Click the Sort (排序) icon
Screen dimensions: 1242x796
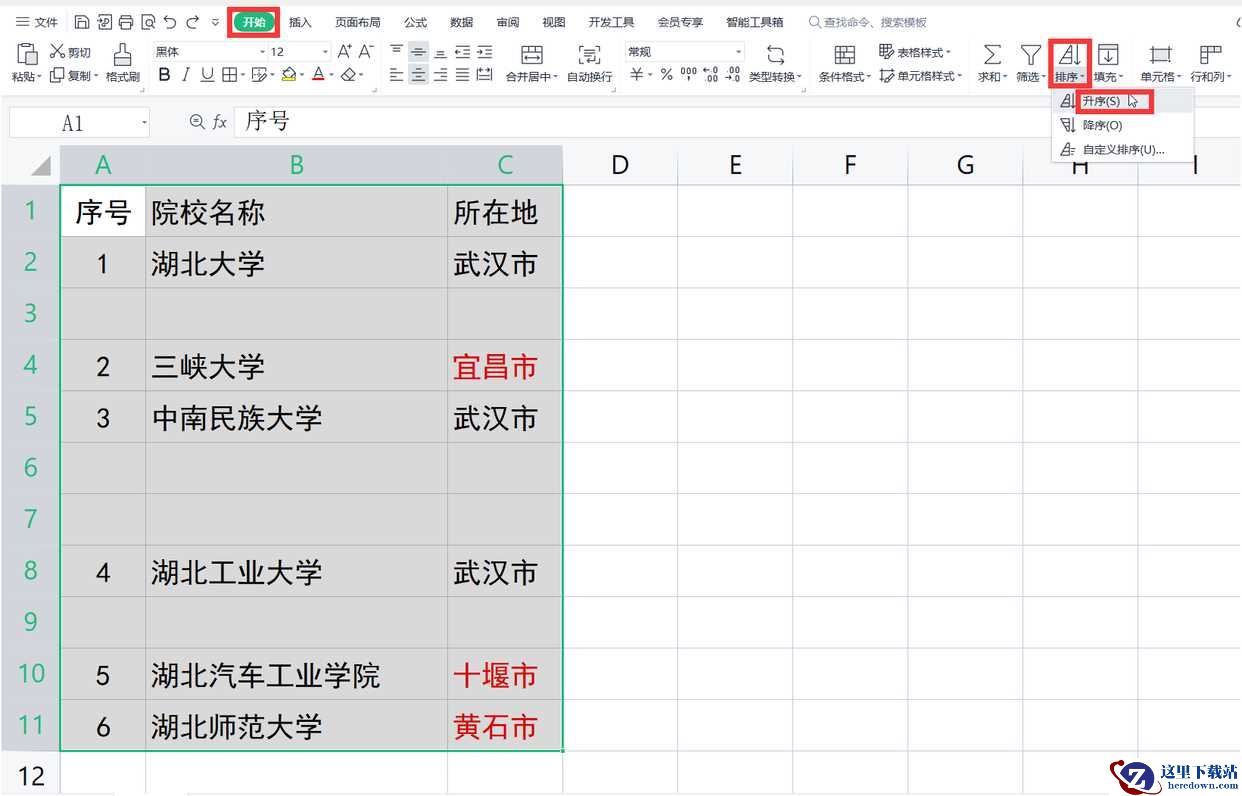pyautogui.click(x=1069, y=55)
